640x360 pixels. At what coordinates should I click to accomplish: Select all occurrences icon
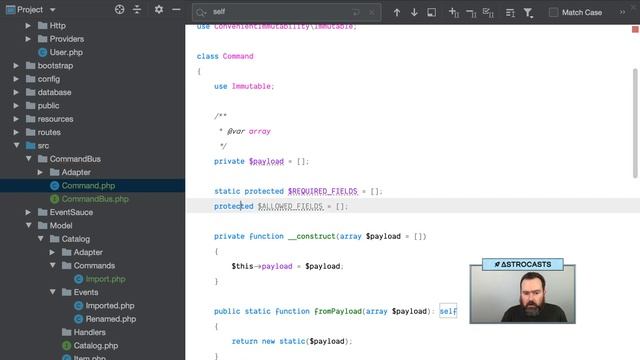click(488, 12)
